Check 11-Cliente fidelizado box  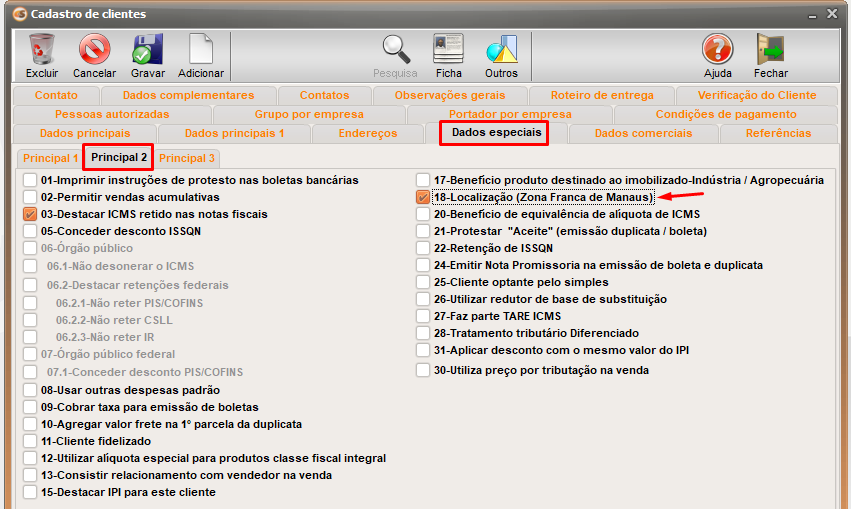[x=30, y=441]
